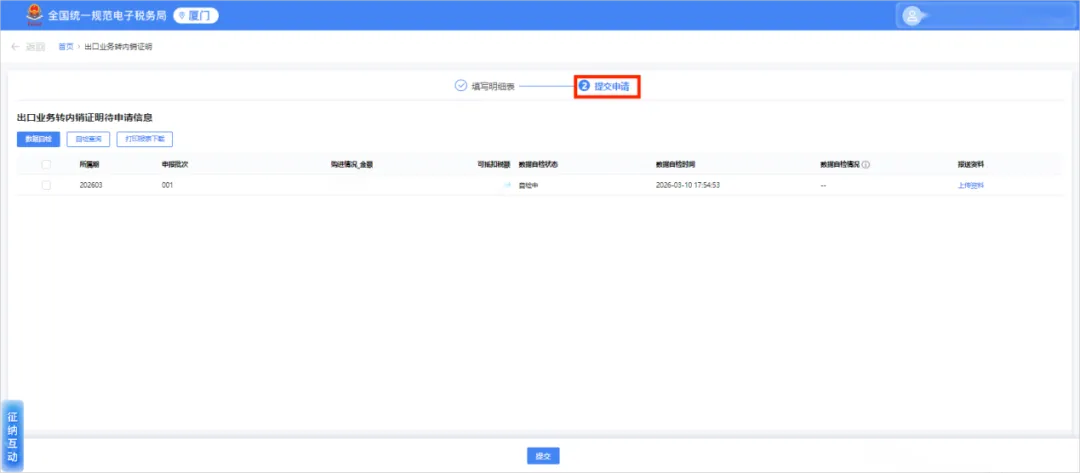This screenshot has height=473, width=1080.
Task: Click the 填写明细表 step label
Action: click(x=493, y=86)
